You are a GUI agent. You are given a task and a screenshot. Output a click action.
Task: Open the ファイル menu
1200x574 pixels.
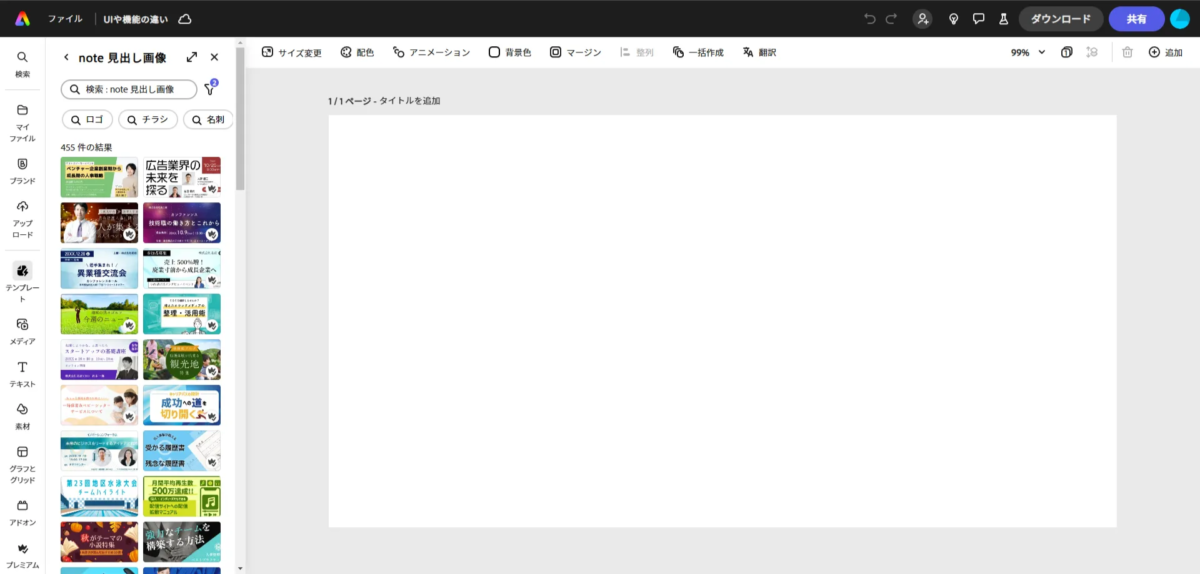click(65, 19)
